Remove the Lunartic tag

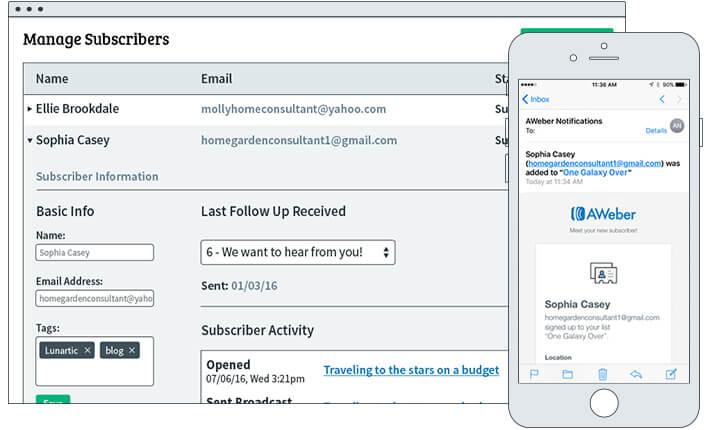(87, 350)
